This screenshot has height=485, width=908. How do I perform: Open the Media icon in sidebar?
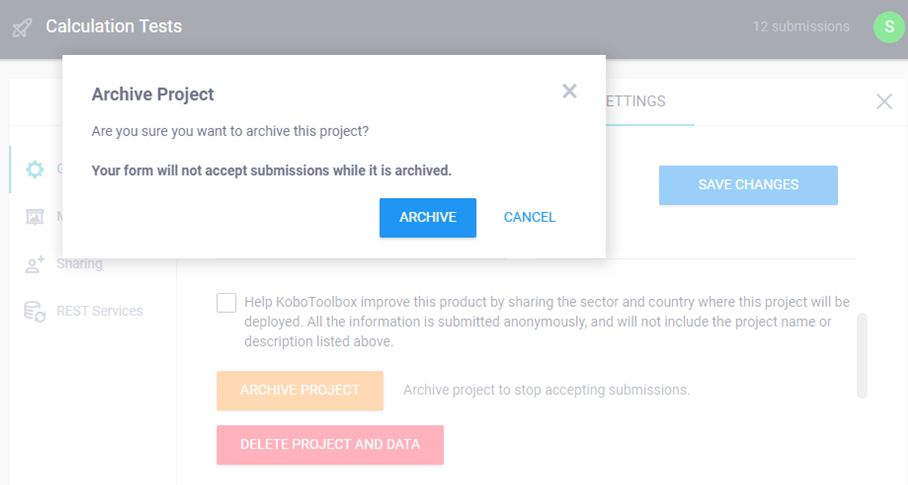tap(35, 217)
